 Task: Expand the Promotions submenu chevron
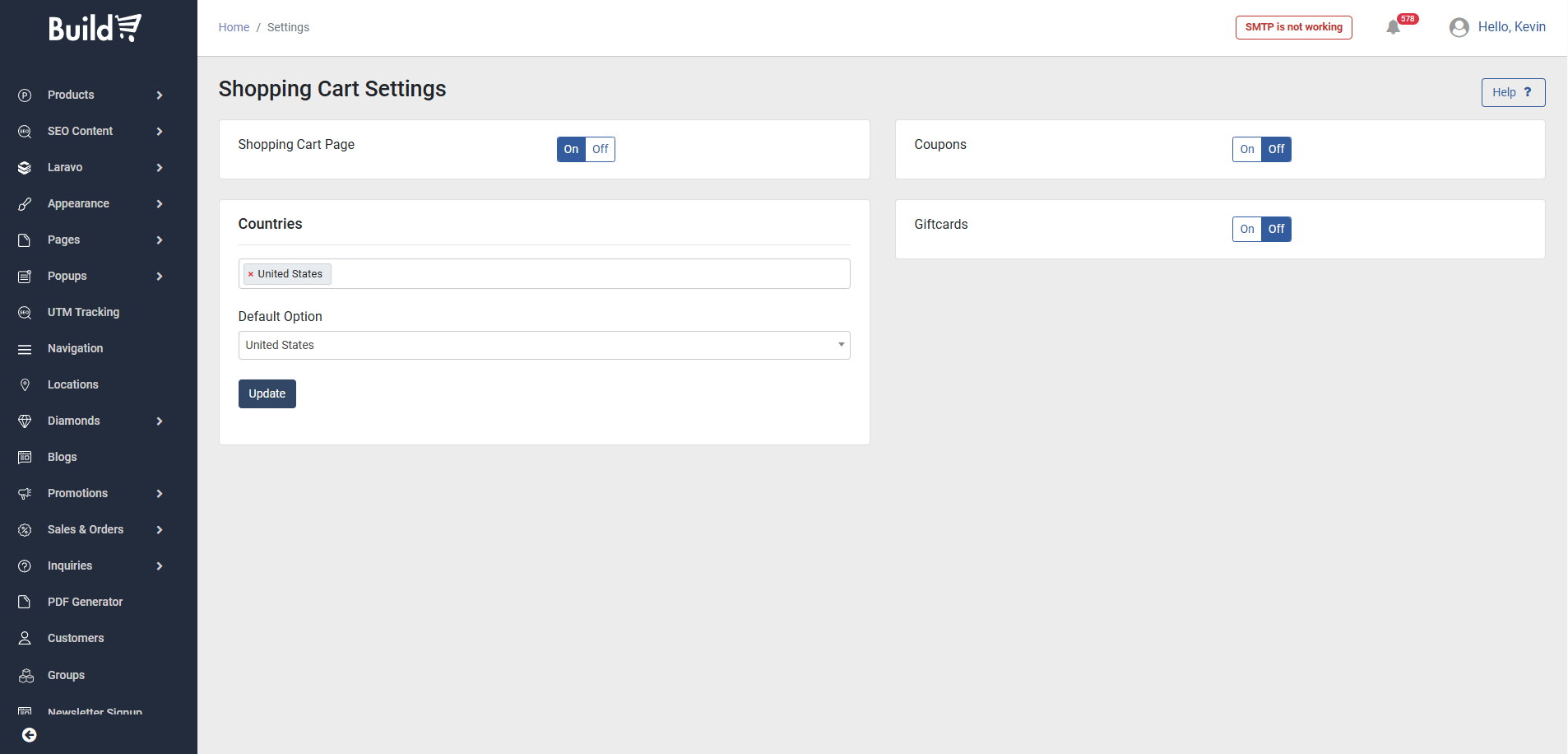160,494
